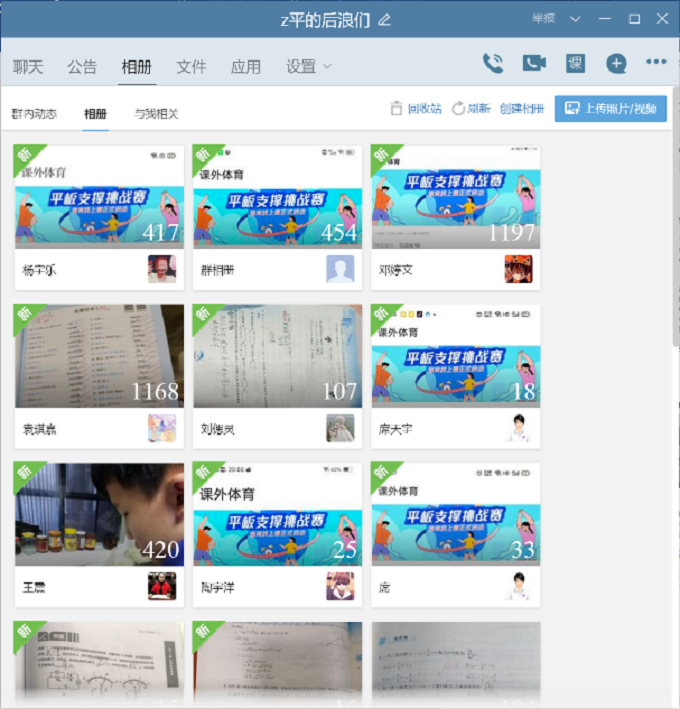The width and height of the screenshot is (680, 709).
Task: Click the vertical scrollbar
Action: [x=676, y=217]
